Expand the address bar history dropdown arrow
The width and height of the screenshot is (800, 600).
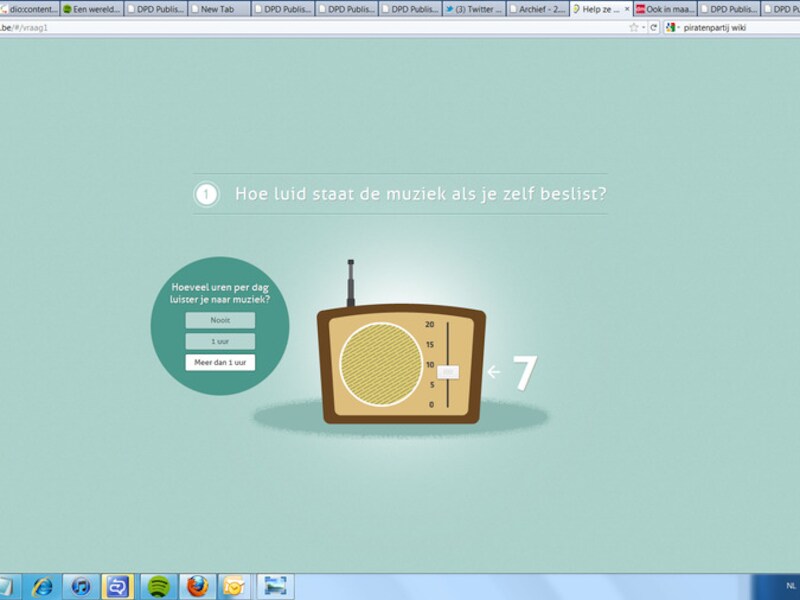click(644, 28)
